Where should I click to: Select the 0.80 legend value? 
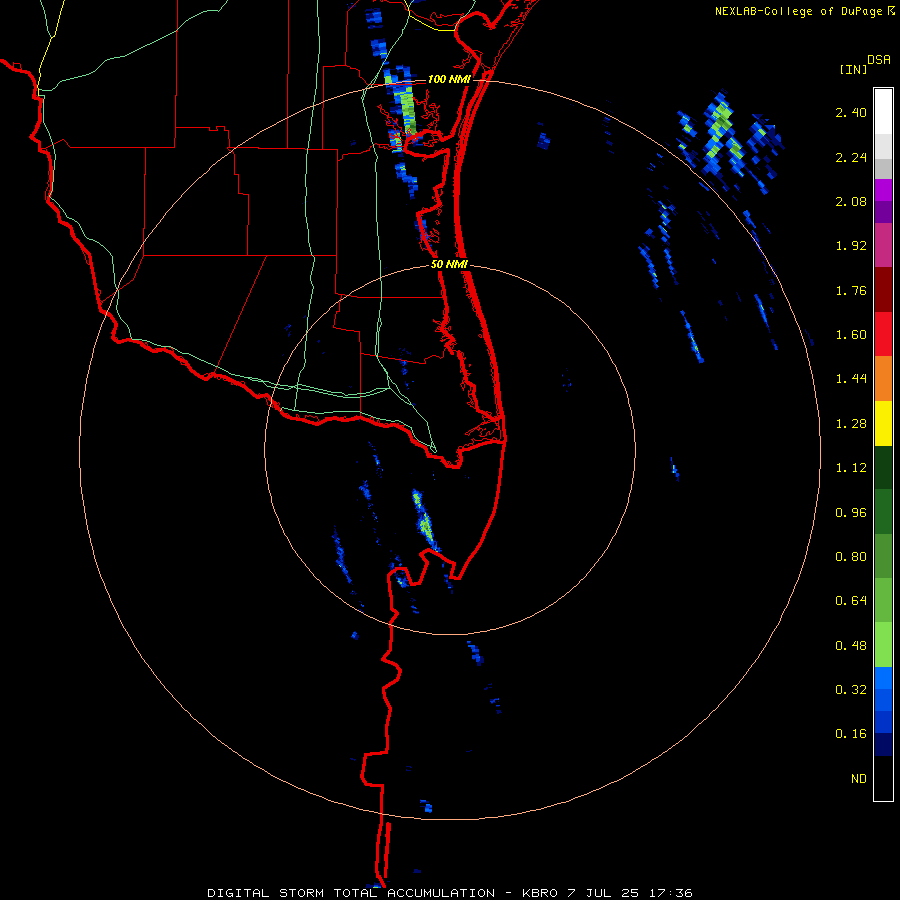click(x=851, y=557)
